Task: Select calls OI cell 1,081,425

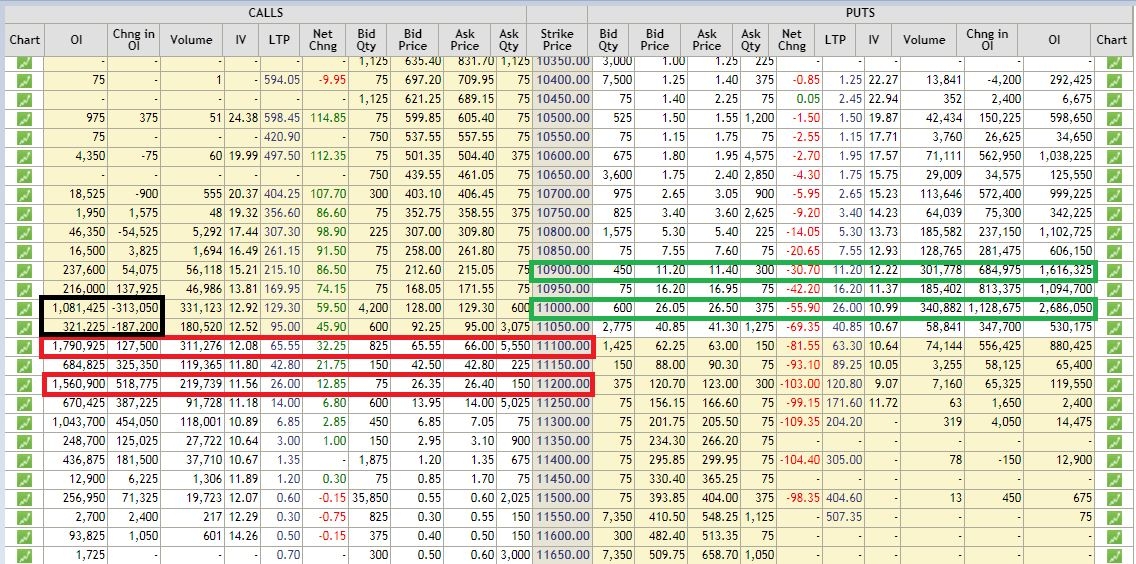Action: coord(78,308)
